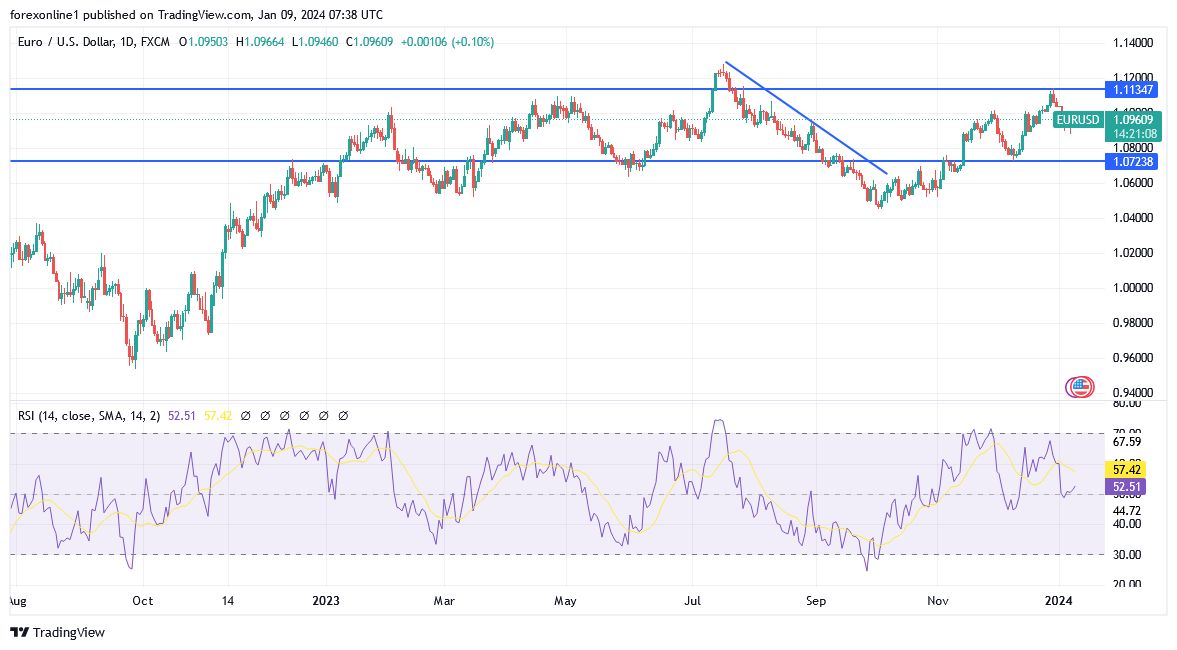Select the 2024 label on the time axis
Screen dimensions: 1177x650
click(1060, 601)
